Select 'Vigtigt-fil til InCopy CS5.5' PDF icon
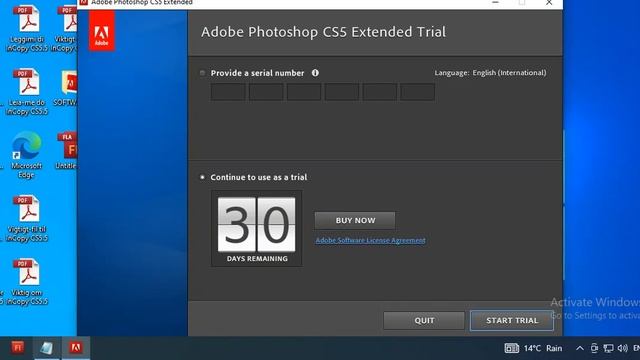 click(x=27, y=219)
